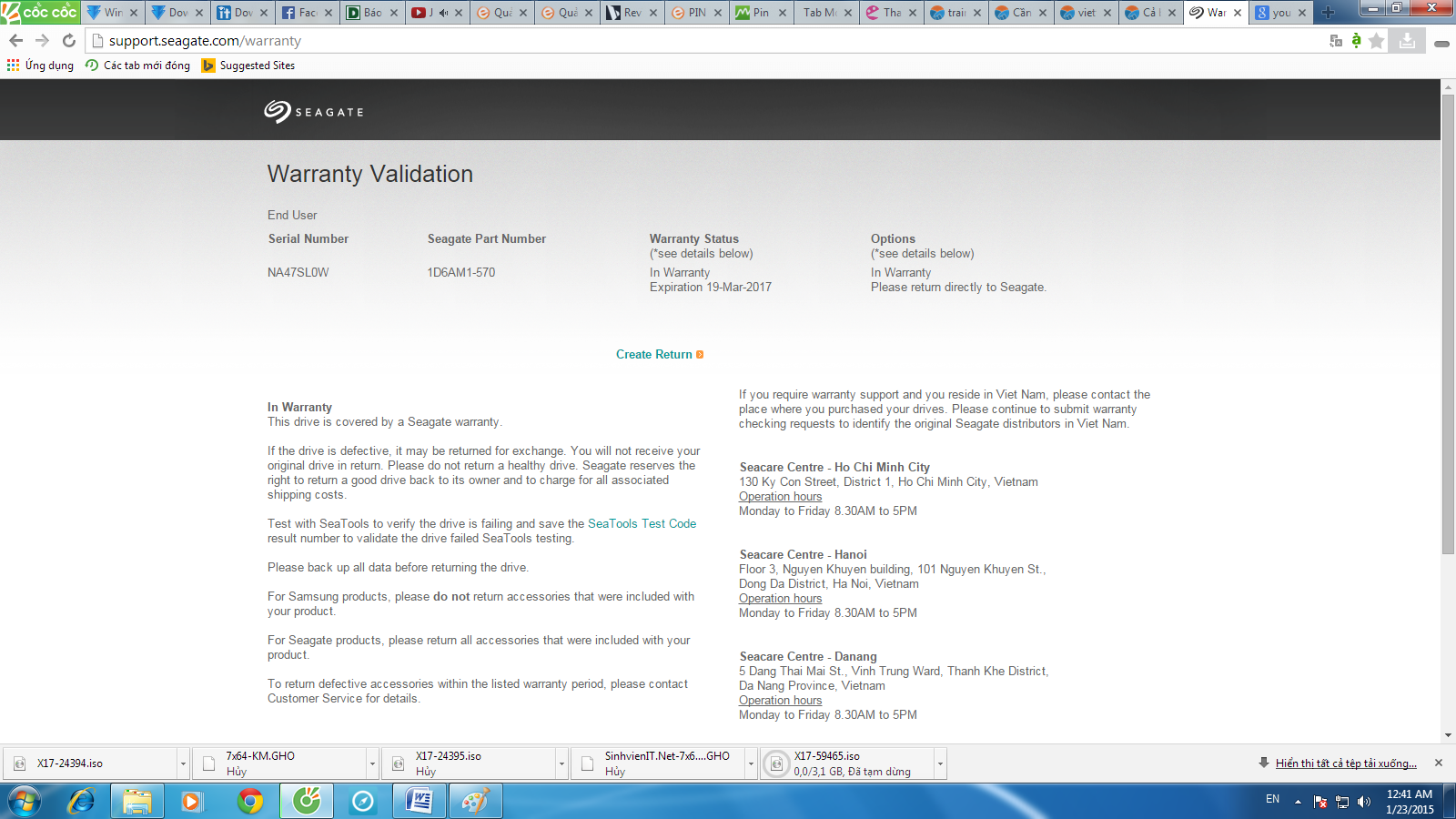
Task: Click the Cốc Cốc browser logo button
Action: point(40,12)
